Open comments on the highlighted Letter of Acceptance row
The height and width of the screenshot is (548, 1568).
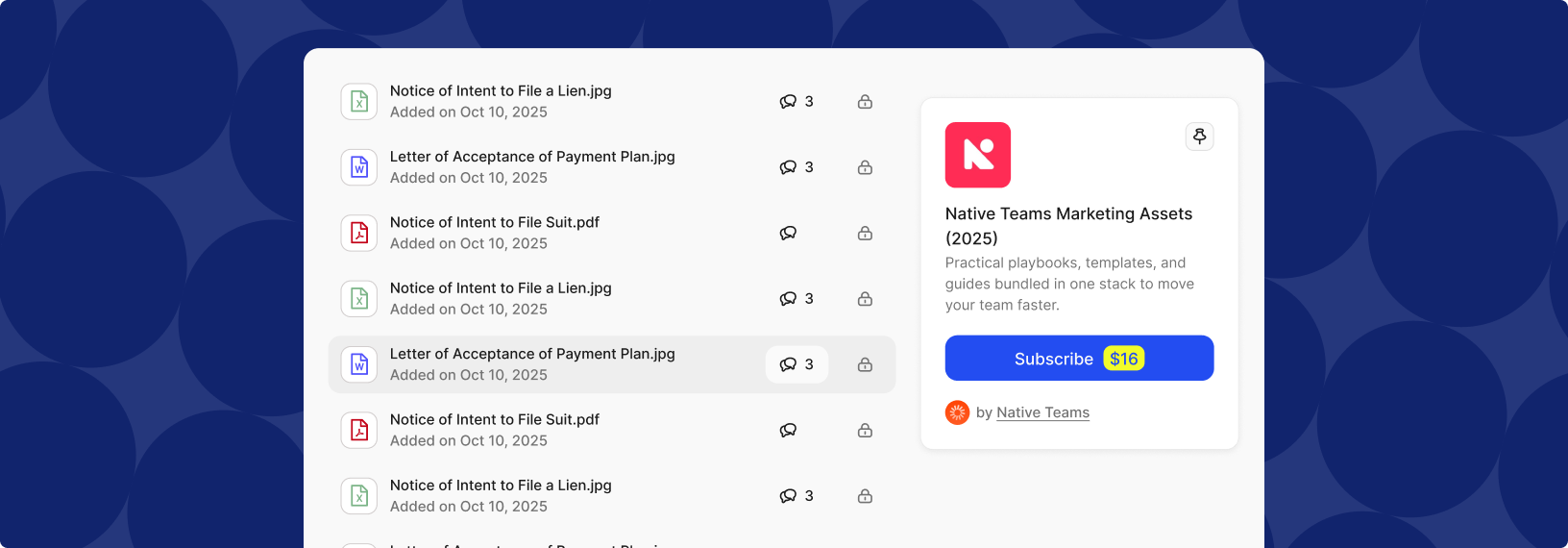[x=796, y=364]
